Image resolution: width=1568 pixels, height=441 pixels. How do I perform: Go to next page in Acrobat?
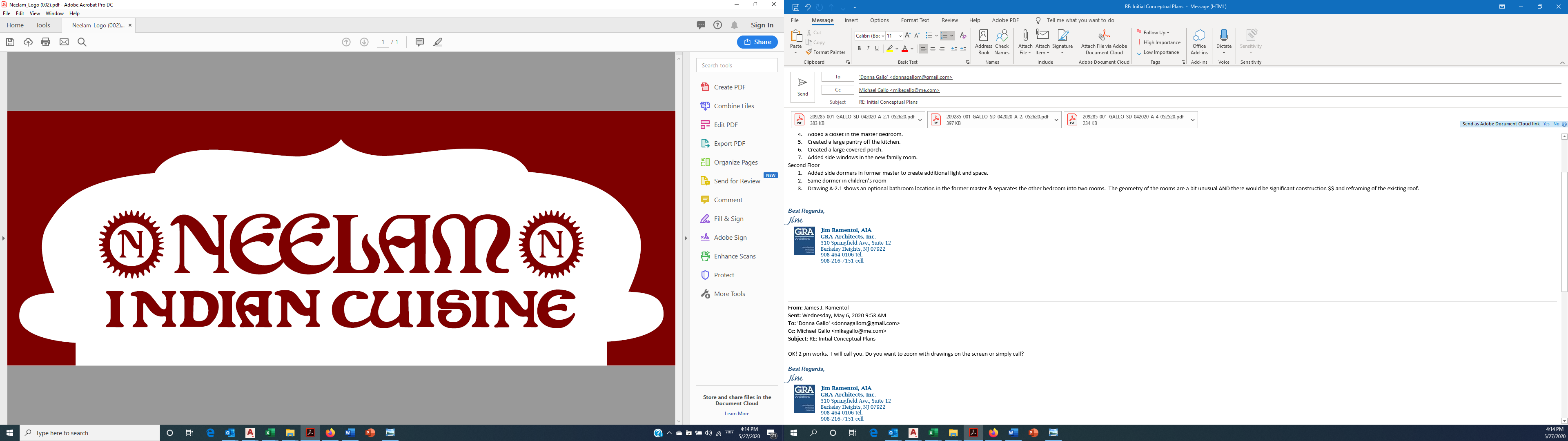coord(364,42)
